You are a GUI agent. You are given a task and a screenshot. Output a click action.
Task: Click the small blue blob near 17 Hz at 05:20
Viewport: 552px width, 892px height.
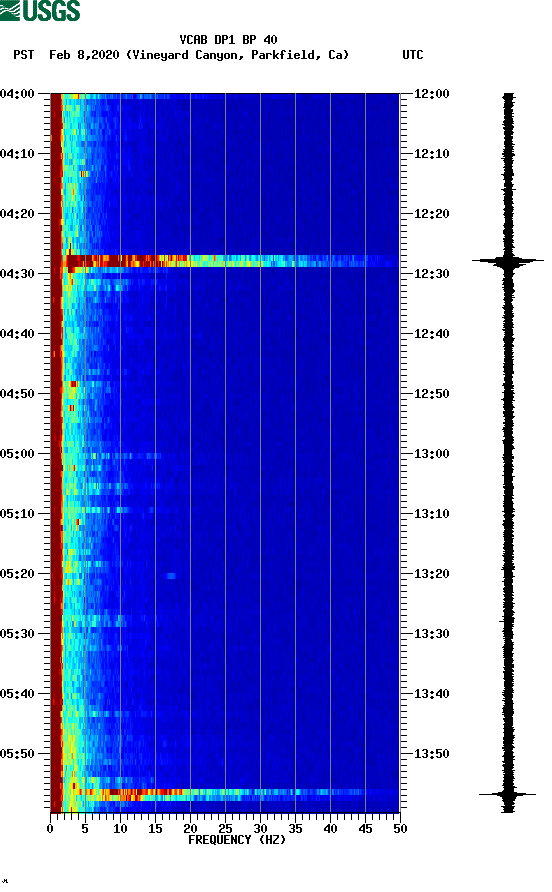pyautogui.click(x=171, y=576)
